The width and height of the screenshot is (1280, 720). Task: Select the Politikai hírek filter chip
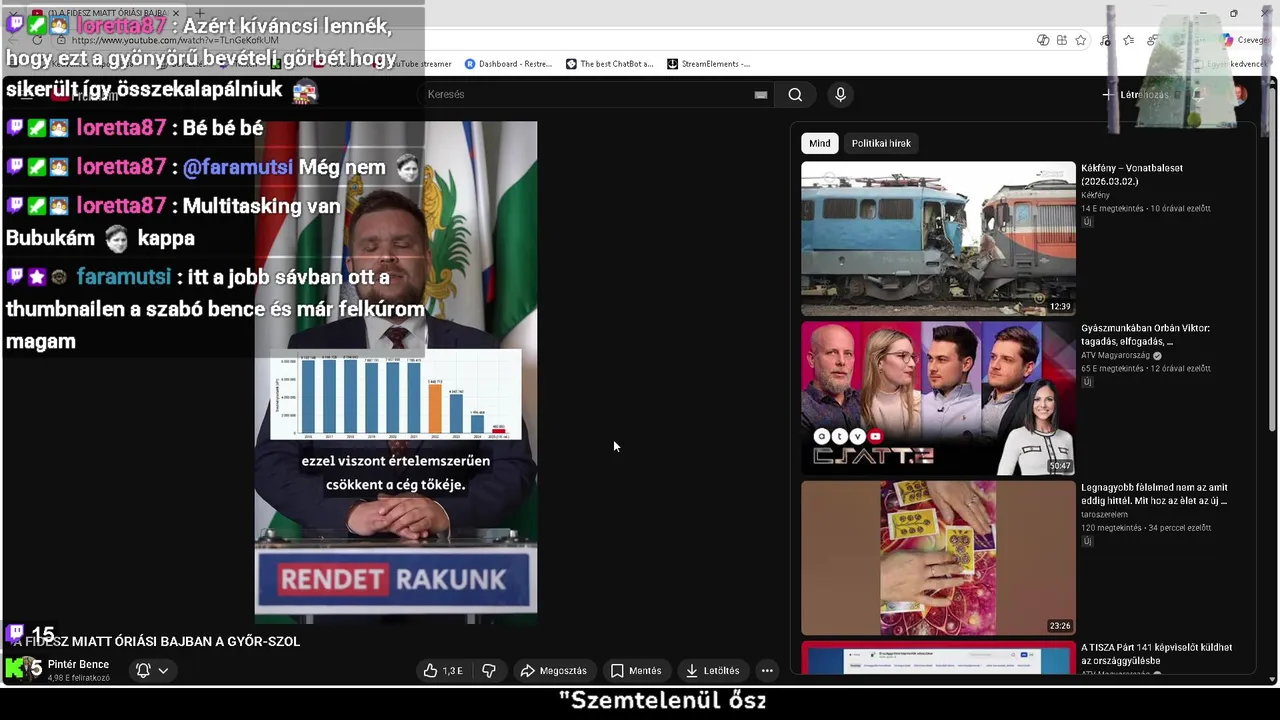881,143
